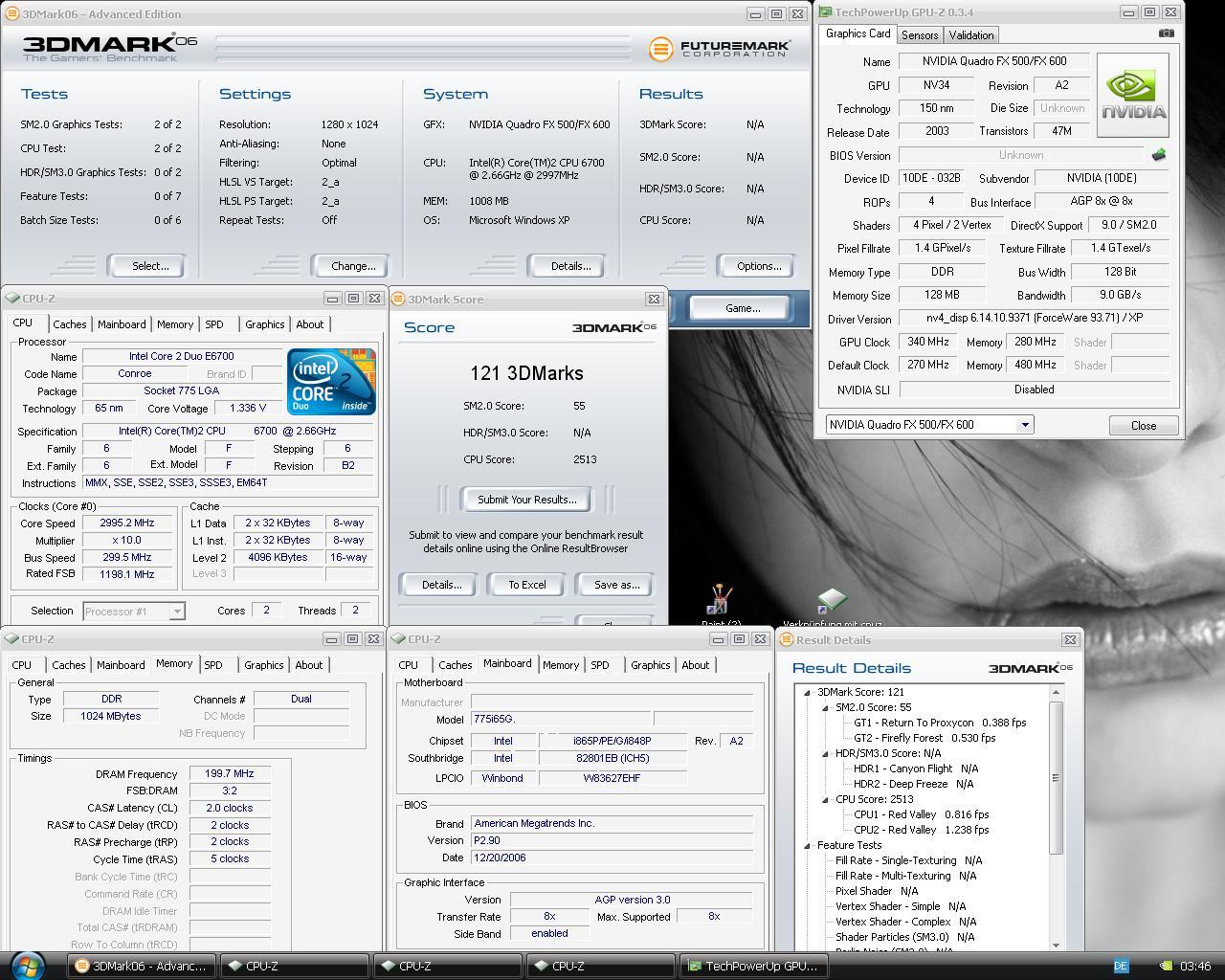Open the About tab in the CPU-Z Mainboard window
The height and width of the screenshot is (980, 1225).
[696, 665]
